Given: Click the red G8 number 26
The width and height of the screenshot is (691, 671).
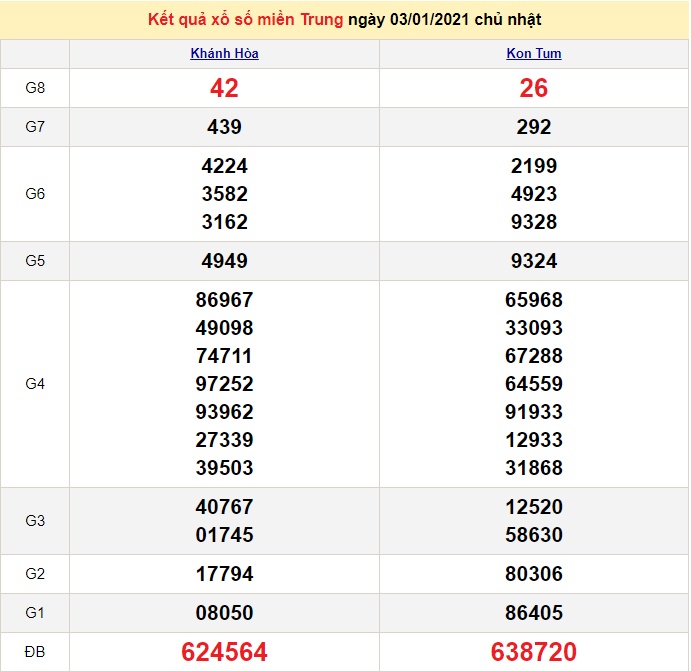Looking at the screenshot, I should coord(533,88).
